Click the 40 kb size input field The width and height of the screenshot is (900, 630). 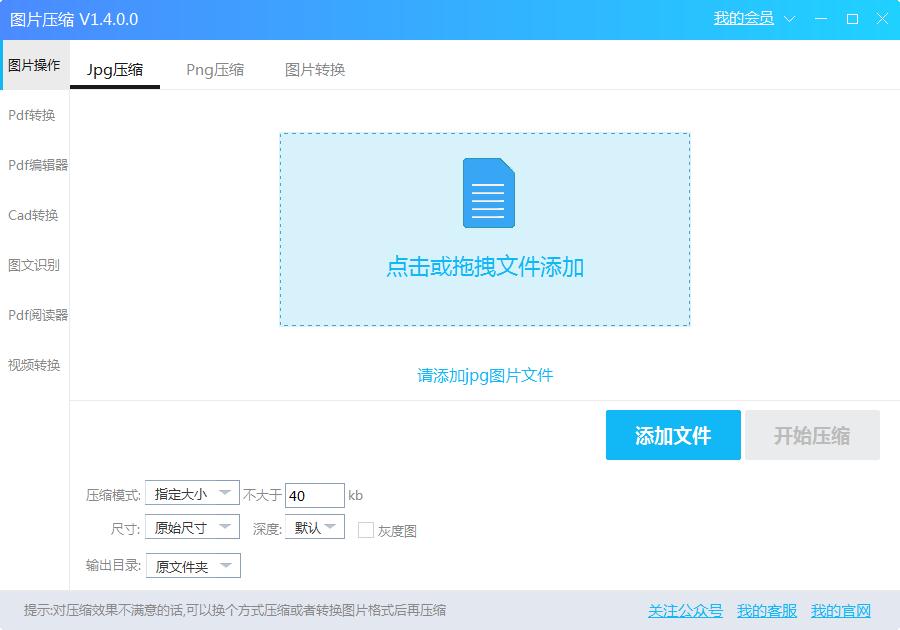tap(314, 494)
